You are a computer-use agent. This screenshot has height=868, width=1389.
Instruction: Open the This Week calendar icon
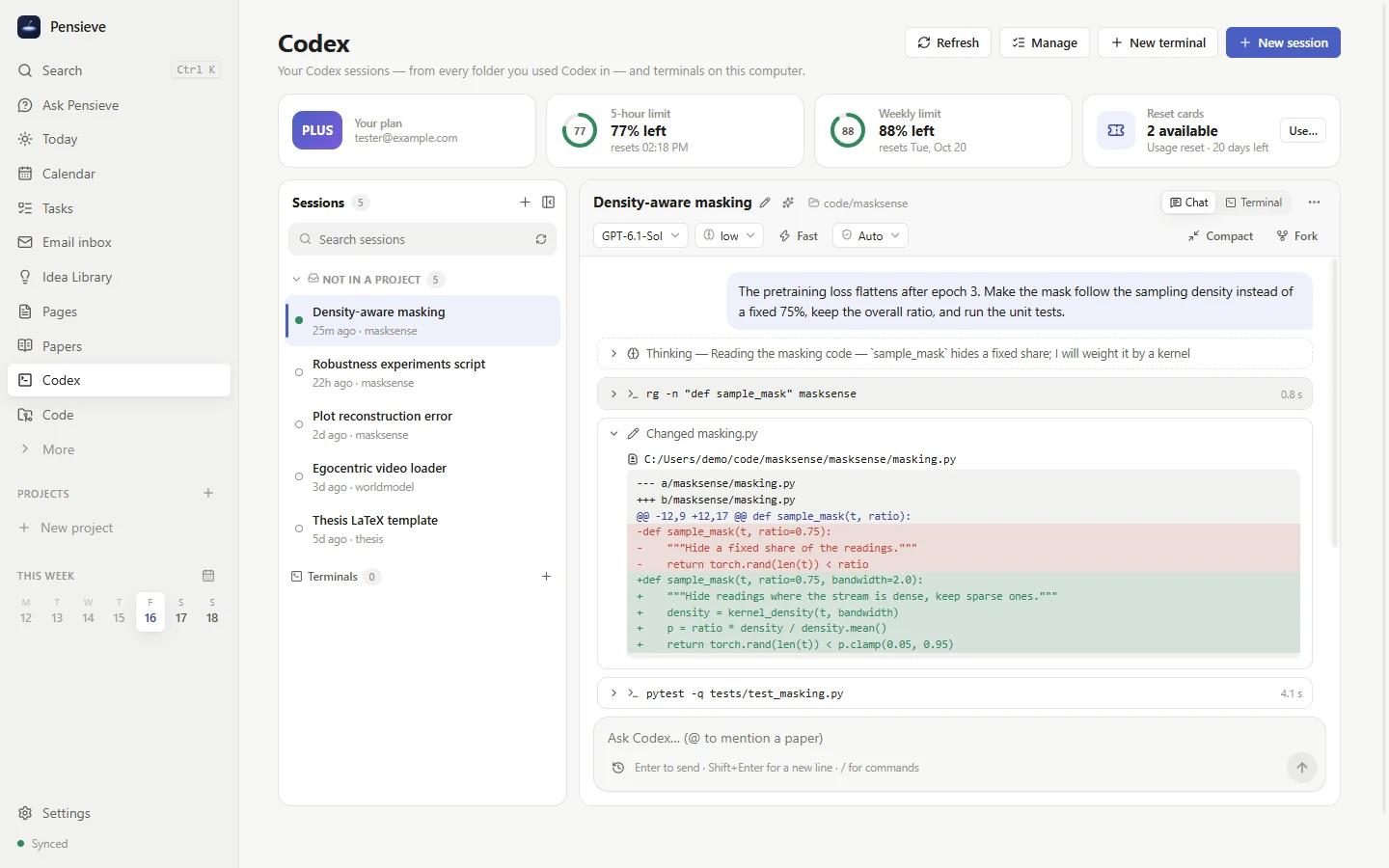[208, 576]
